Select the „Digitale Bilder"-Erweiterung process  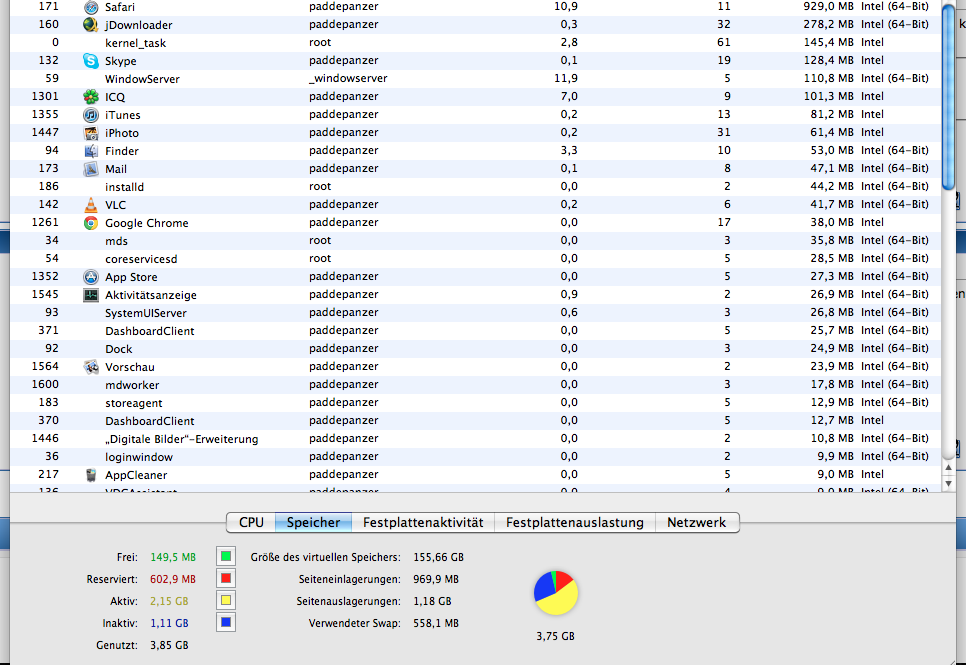click(181, 439)
